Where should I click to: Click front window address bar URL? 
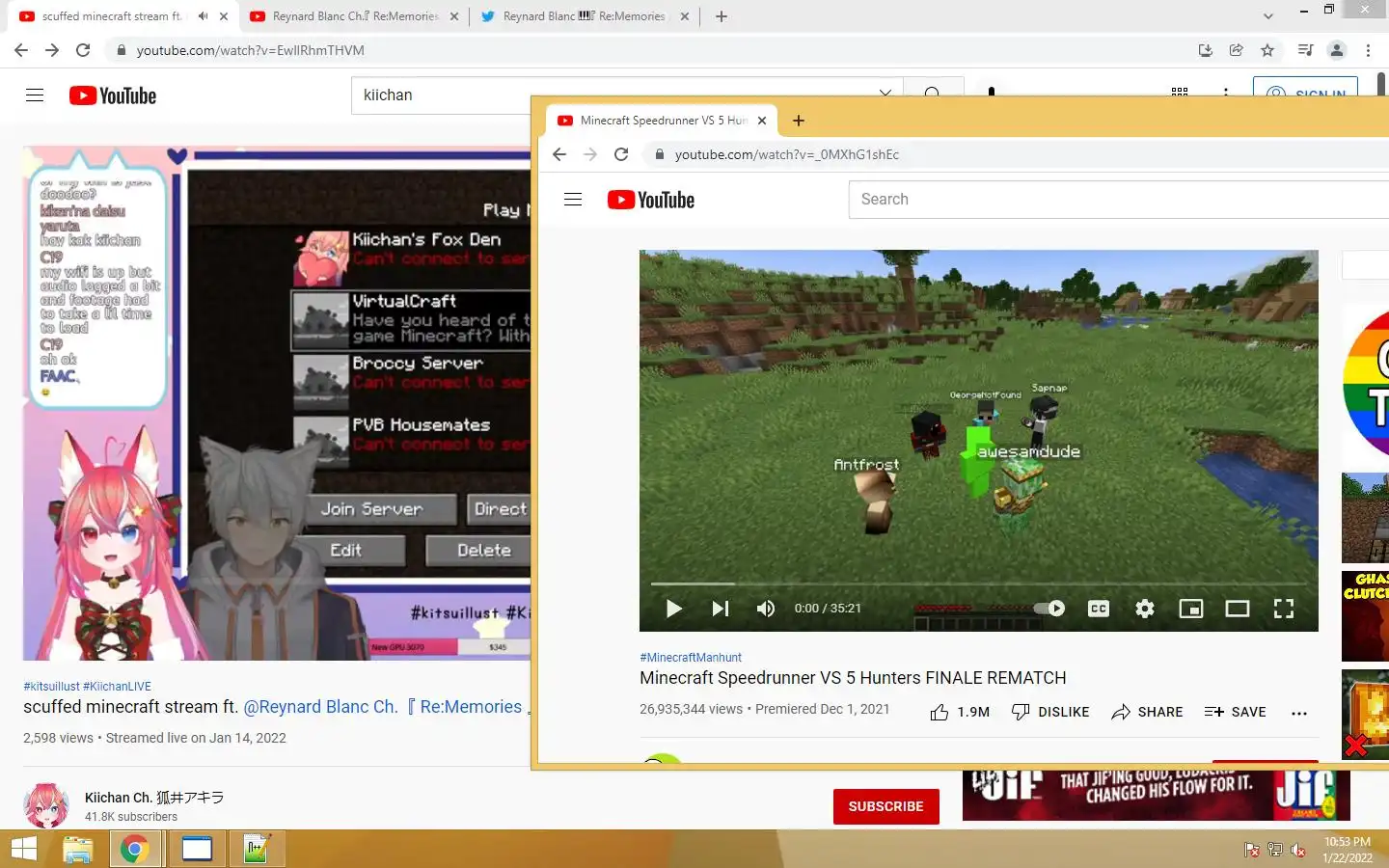[786, 154]
